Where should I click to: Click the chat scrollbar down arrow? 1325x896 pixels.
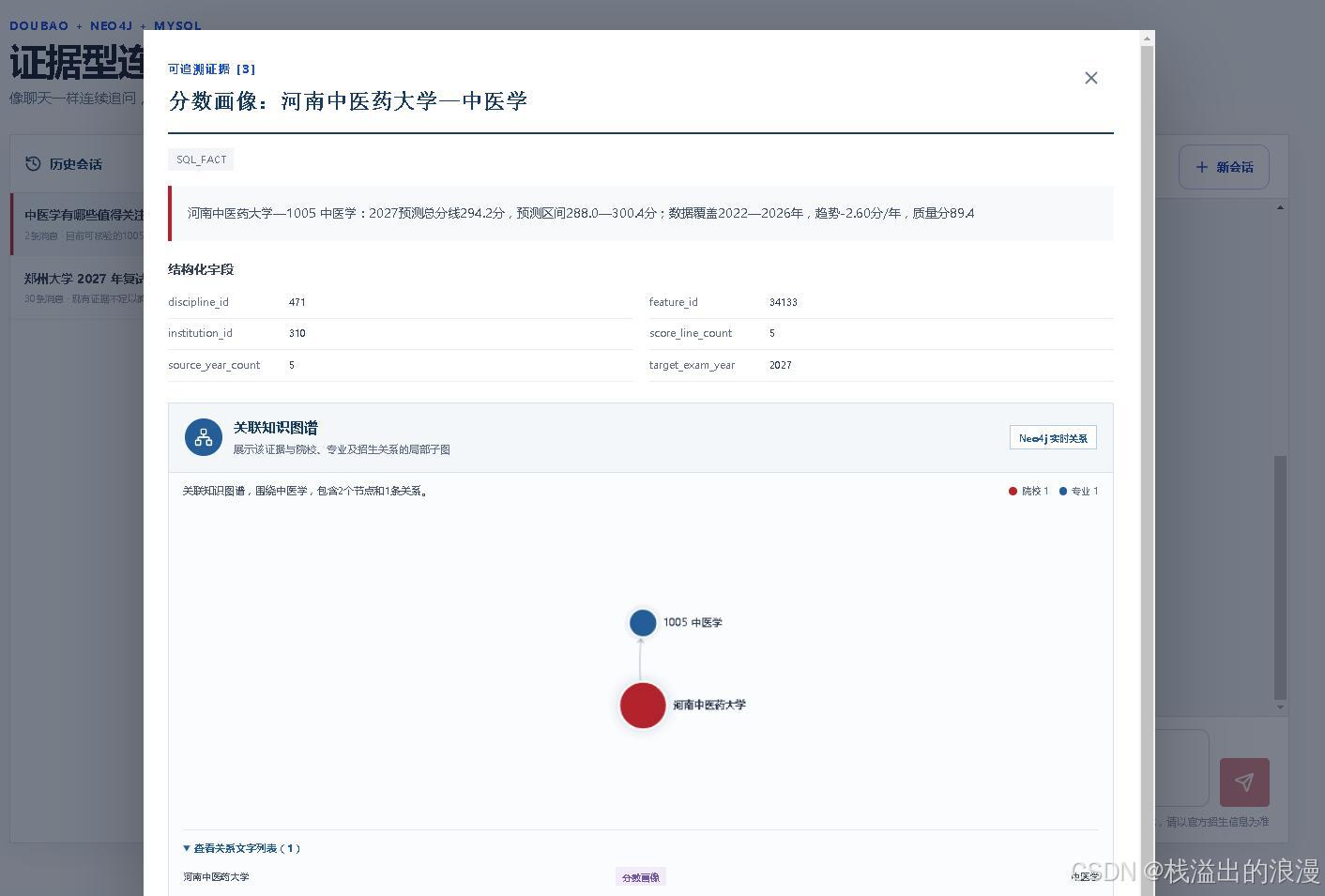(1280, 706)
